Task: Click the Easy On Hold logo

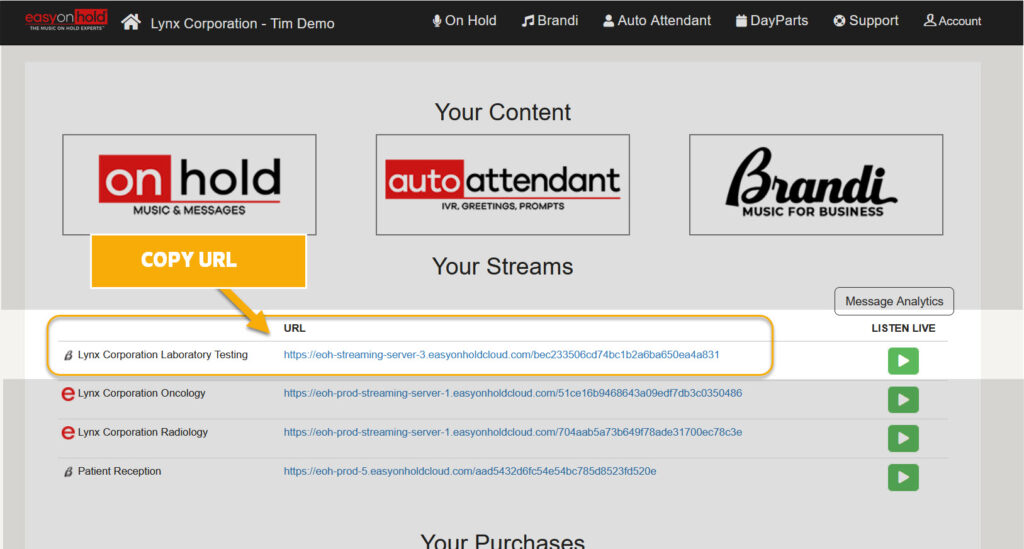Action: (65, 20)
